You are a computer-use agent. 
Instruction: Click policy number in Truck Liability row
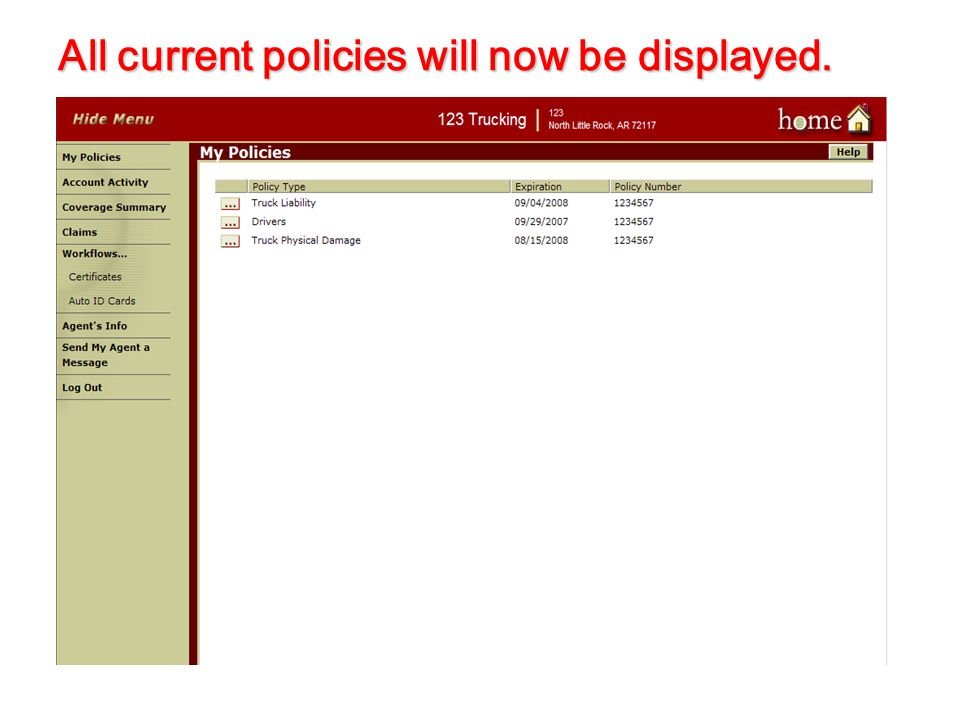634,203
